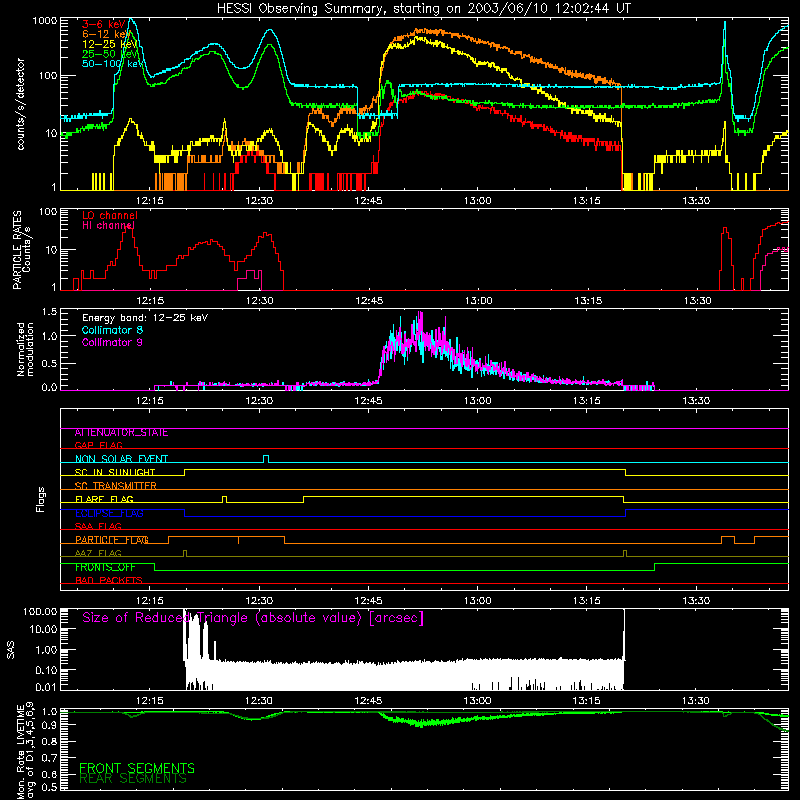Click the 'Size of Reduced Triangle' caption
This screenshot has width=800, height=800.
253,618
